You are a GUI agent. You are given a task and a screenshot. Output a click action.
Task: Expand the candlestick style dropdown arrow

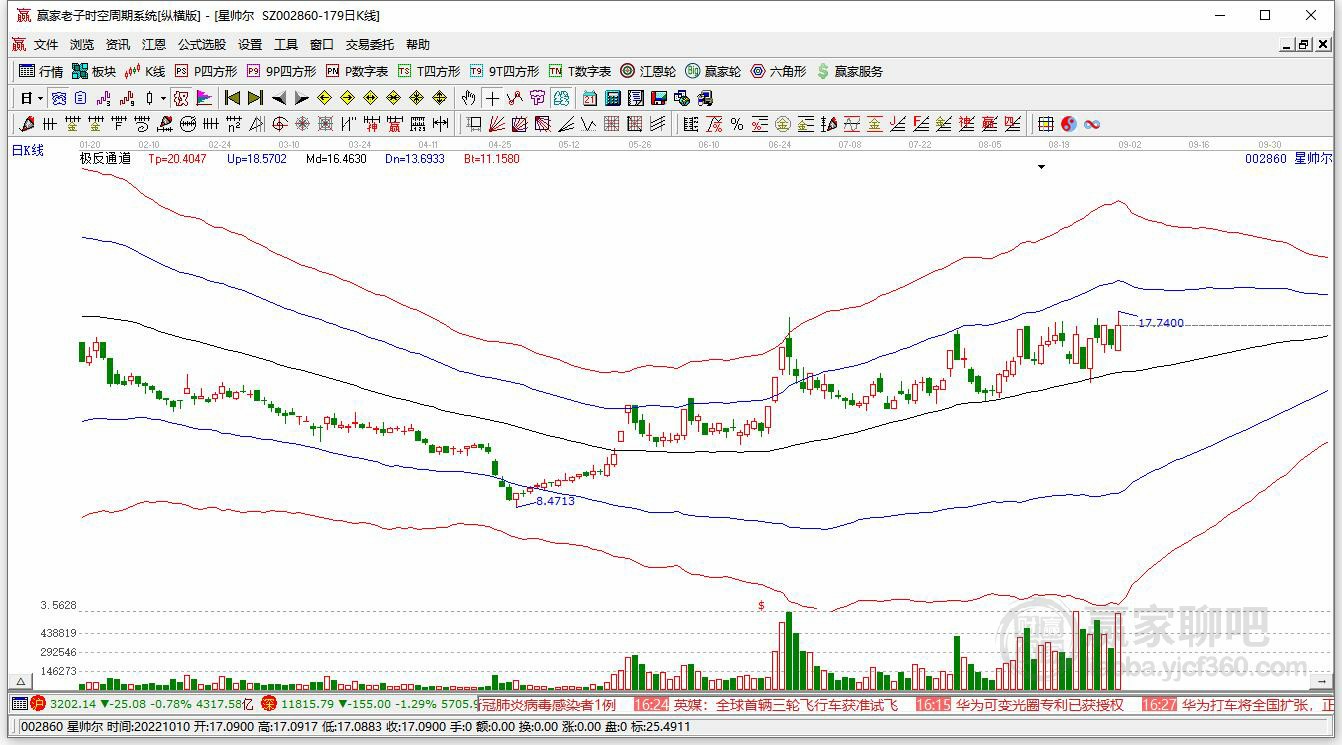coord(163,98)
